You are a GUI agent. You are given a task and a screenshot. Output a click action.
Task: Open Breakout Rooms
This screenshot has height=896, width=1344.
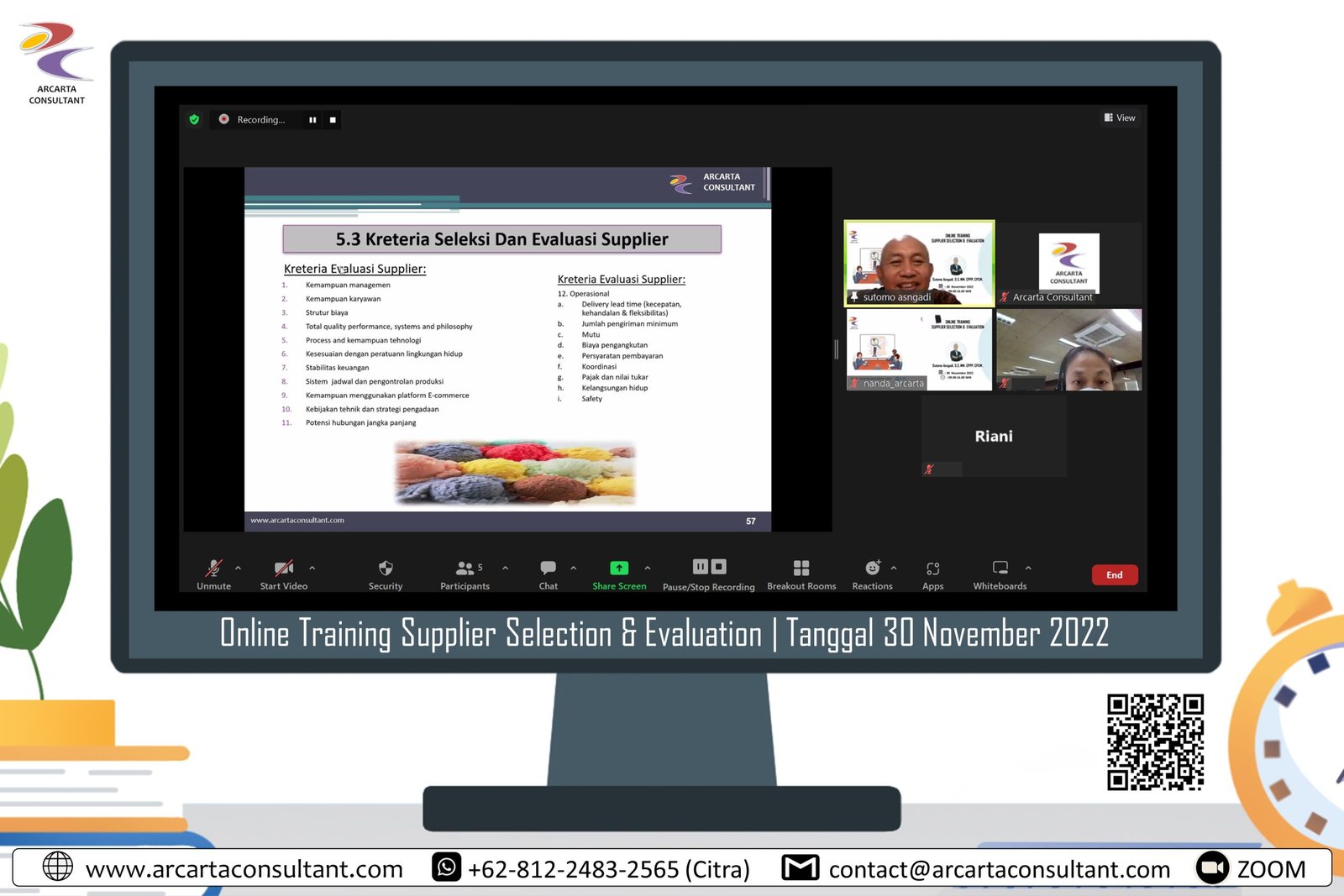point(801,569)
